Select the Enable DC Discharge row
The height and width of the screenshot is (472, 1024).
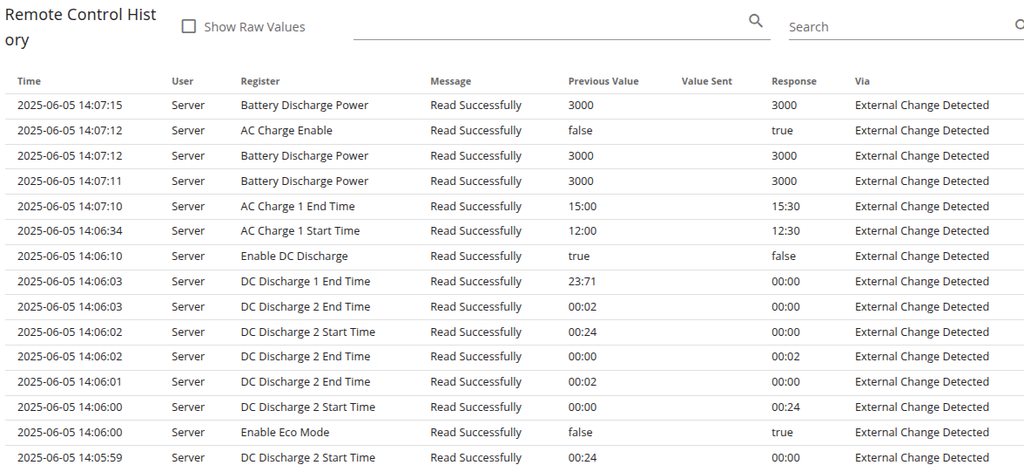294,256
